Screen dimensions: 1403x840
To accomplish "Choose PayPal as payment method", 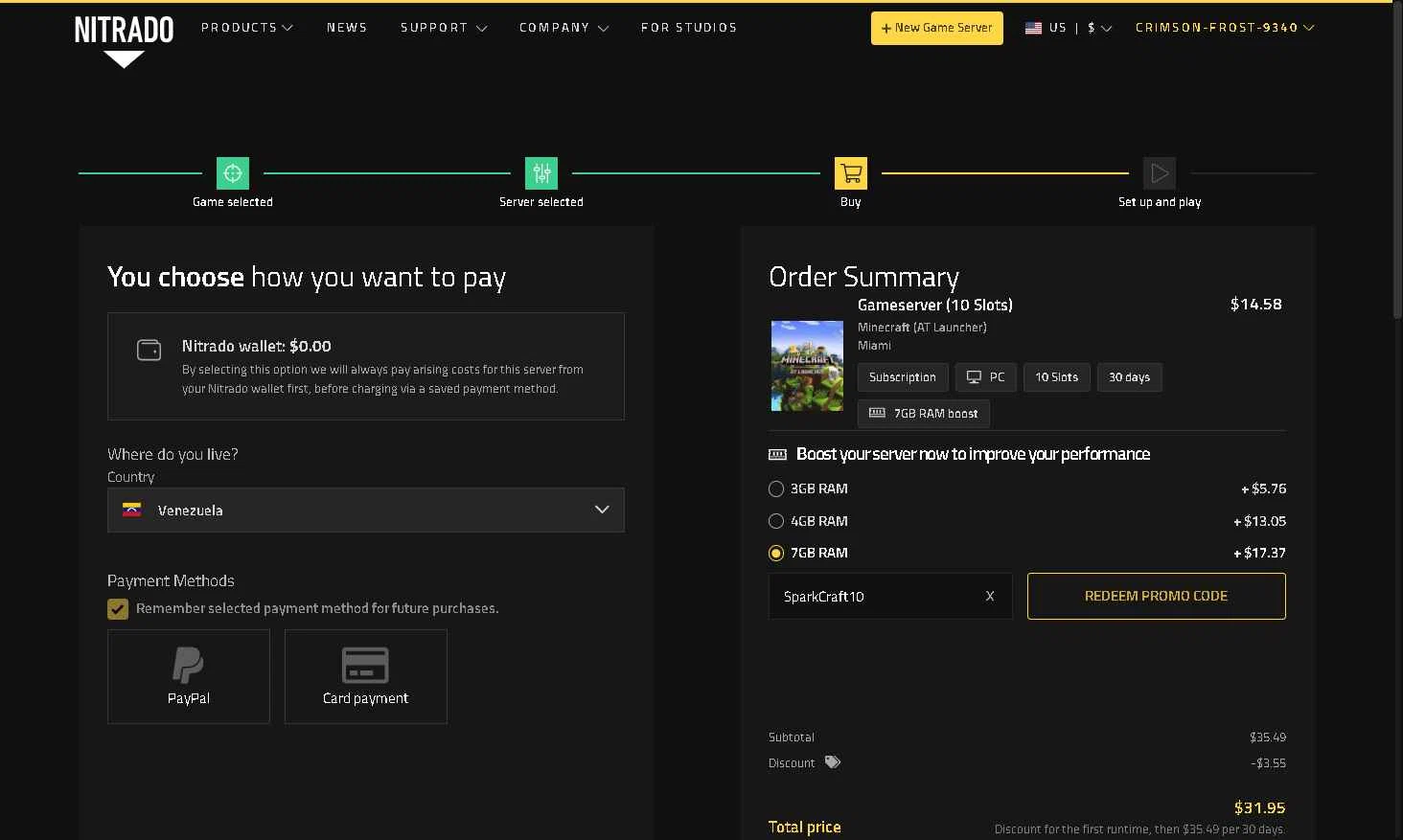I will [x=189, y=676].
